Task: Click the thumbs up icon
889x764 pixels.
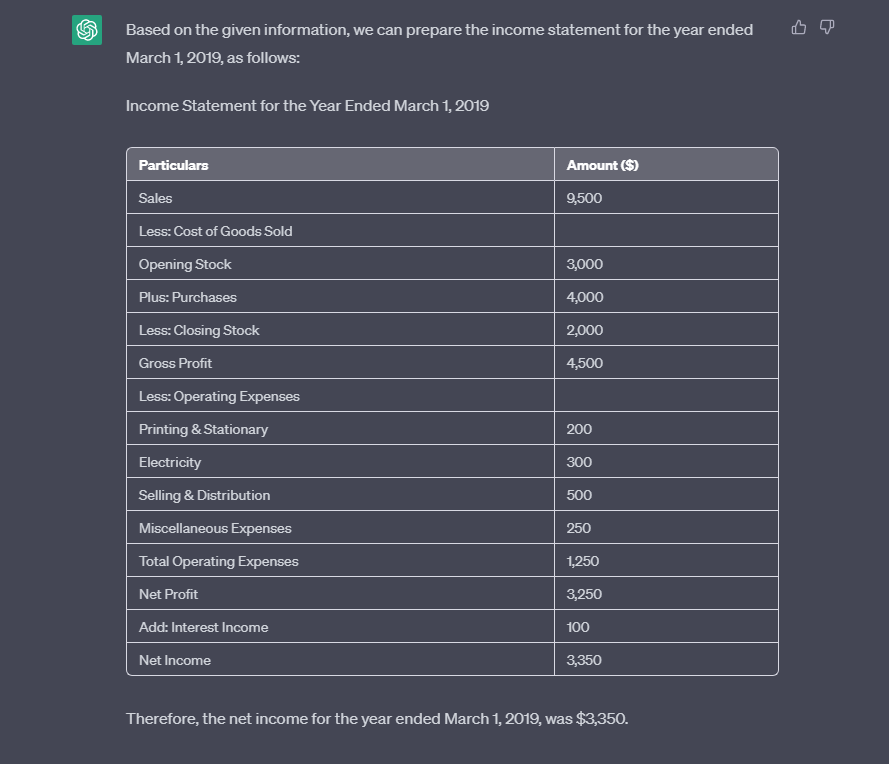Action: pos(799,28)
